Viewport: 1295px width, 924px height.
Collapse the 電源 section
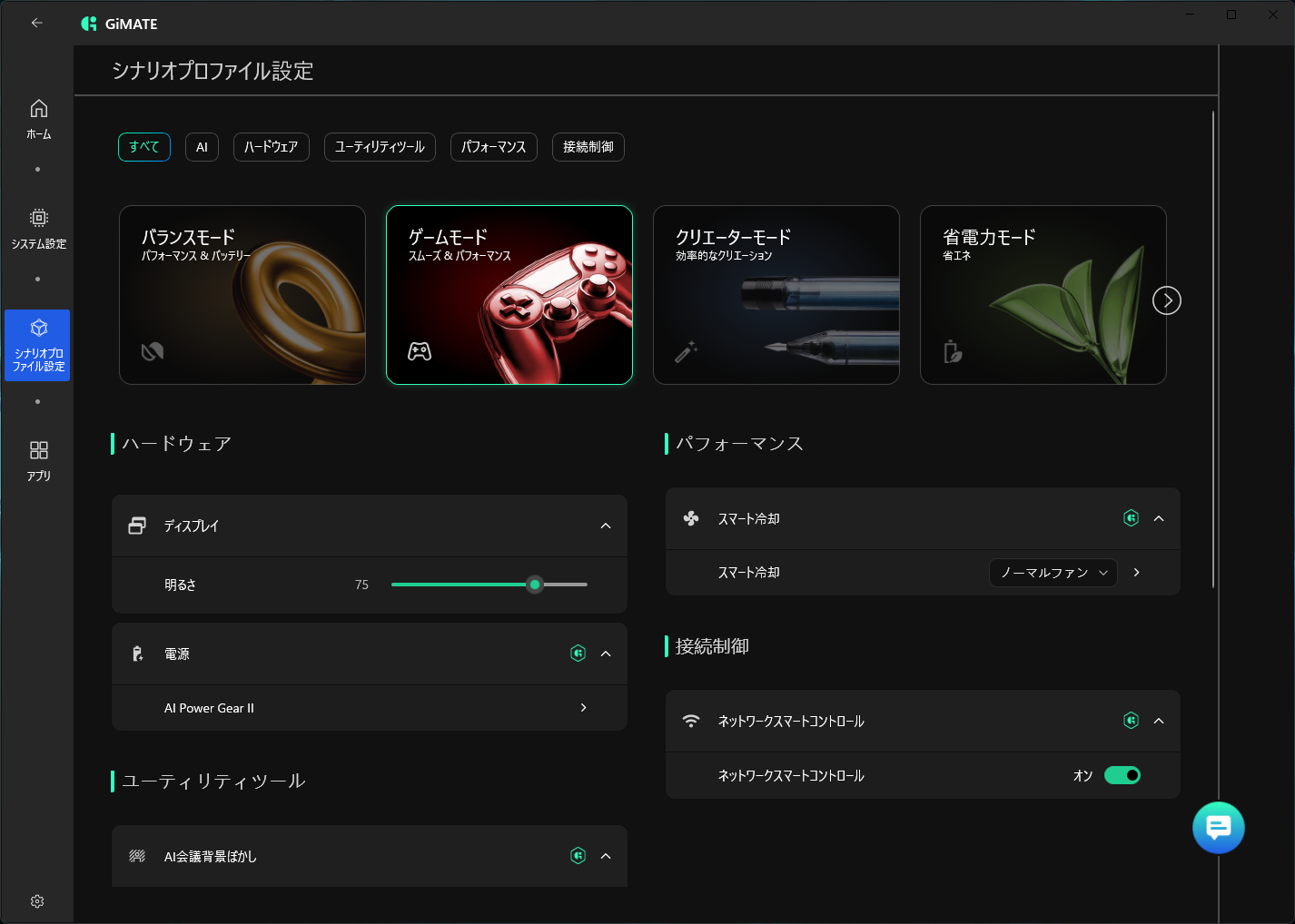(606, 654)
